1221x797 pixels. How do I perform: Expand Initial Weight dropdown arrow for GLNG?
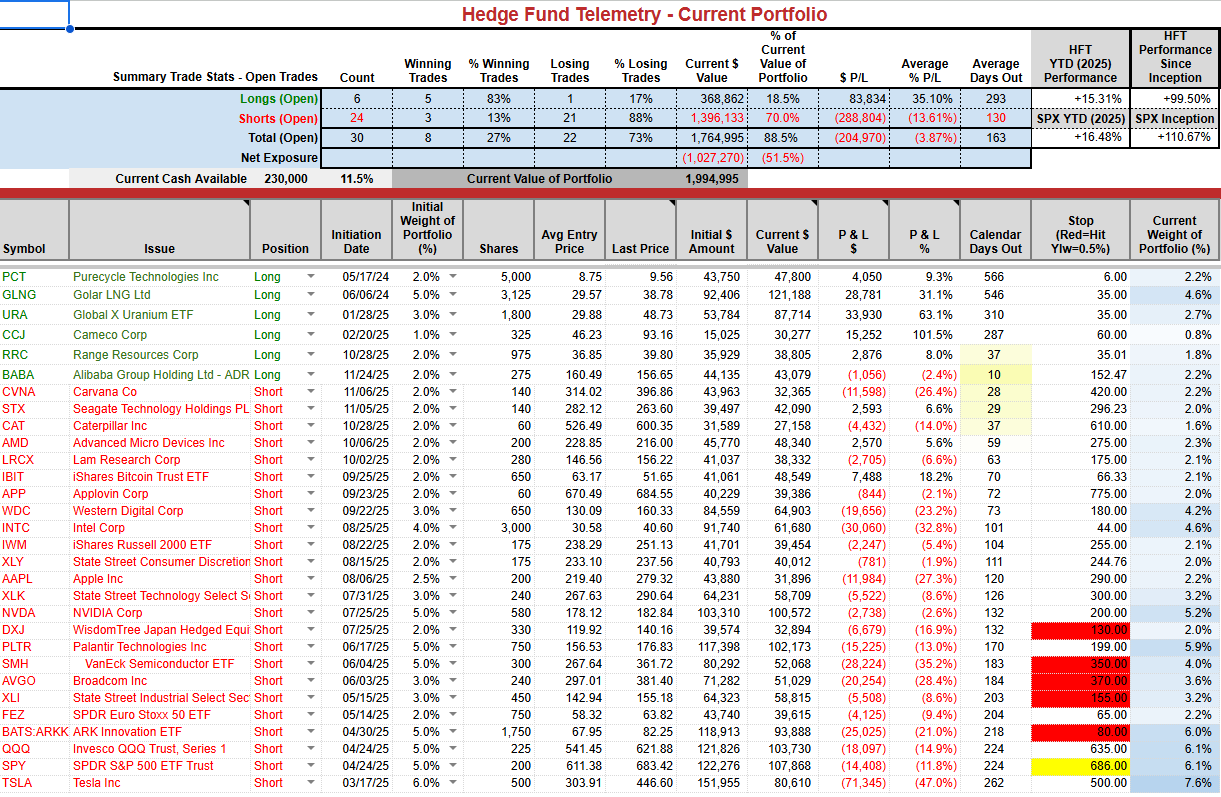[x=453, y=295]
